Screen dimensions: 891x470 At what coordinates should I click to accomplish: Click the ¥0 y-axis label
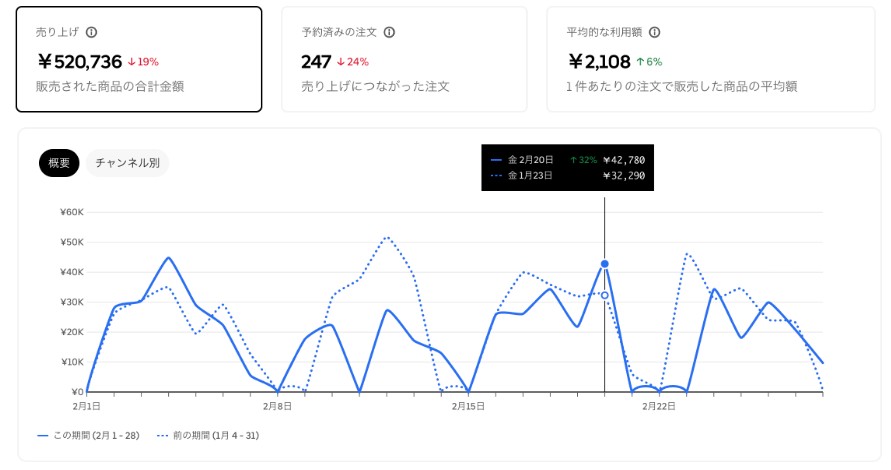click(78, 392)
